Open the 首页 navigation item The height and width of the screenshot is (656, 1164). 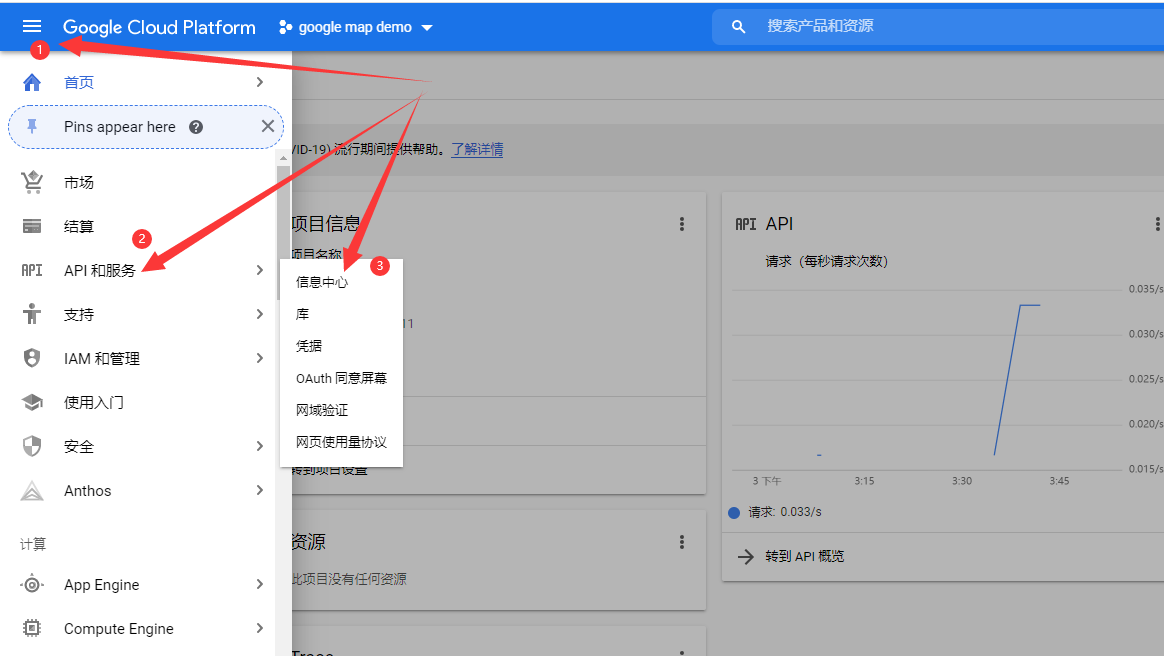click(79, 82)
